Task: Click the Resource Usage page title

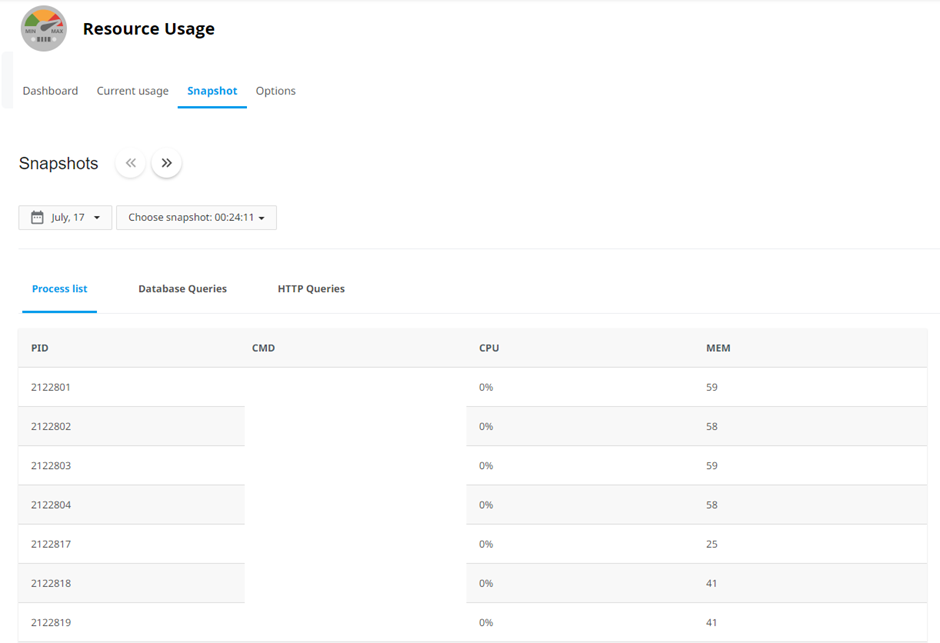Action: (149, 29)
